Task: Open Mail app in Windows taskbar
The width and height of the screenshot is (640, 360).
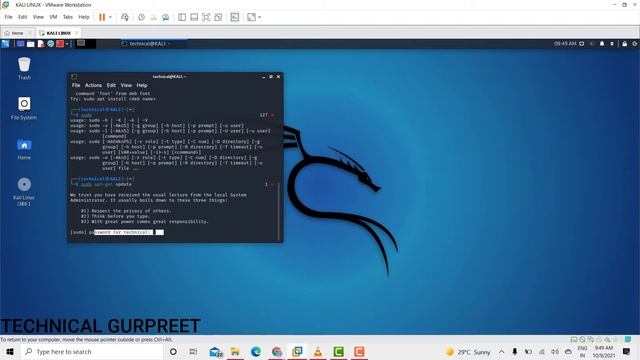Action: click(x=215, y=351)
